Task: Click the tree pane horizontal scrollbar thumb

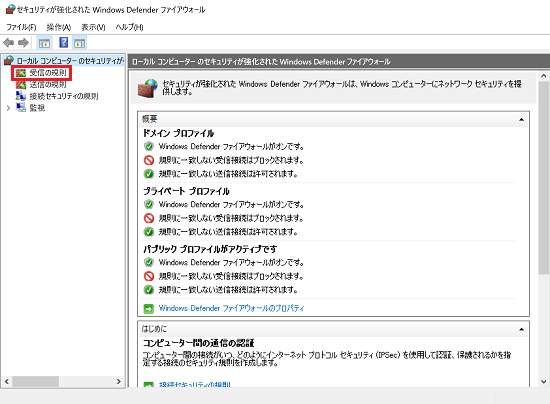Action: click(x=35, y=381)
